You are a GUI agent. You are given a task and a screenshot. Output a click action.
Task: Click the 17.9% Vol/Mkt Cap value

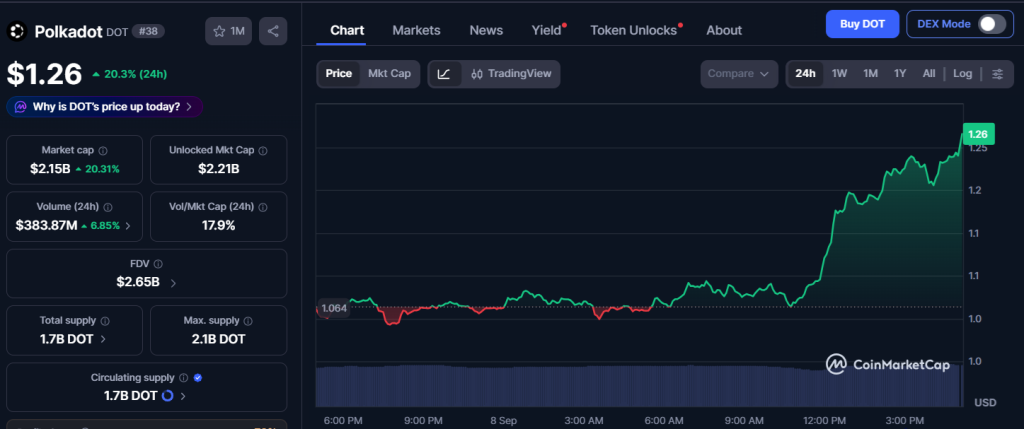click(x=219, y=226)
